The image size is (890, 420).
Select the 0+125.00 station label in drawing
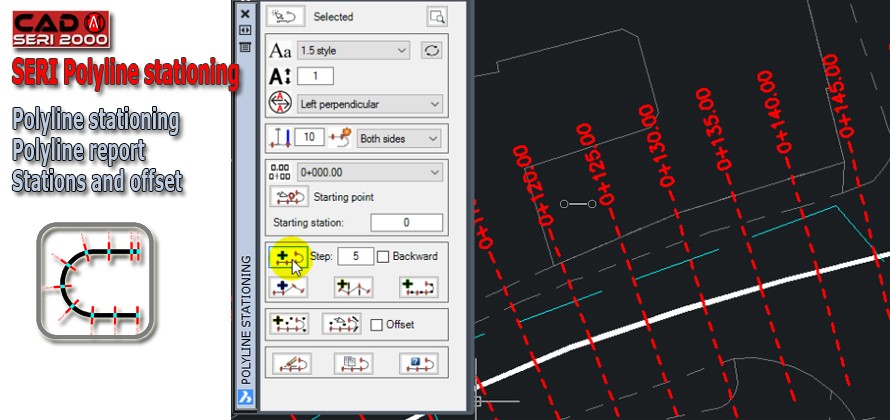tap(595, 163)
